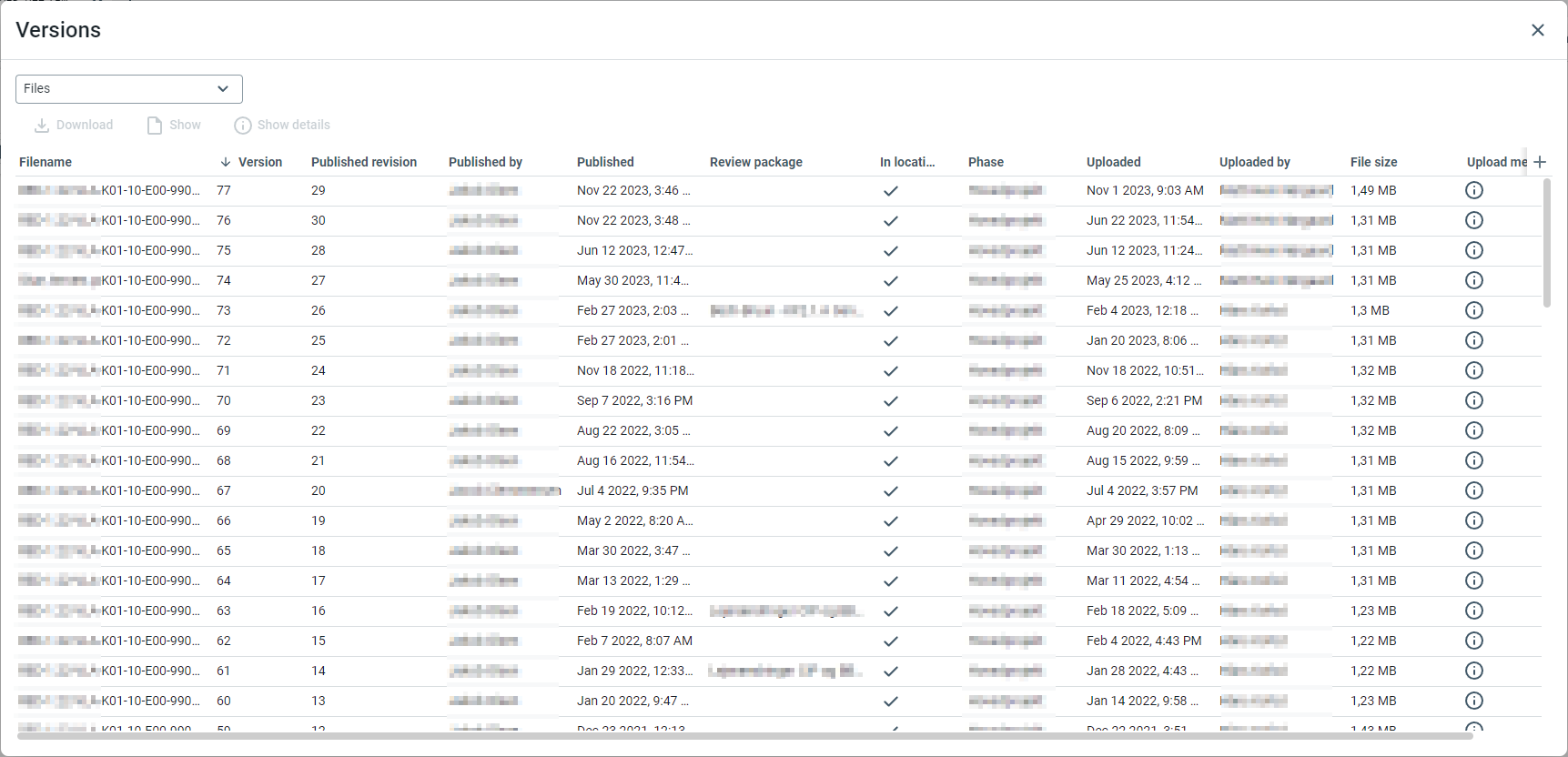This screenshot has height=757, width=1568.
Task: Sort by Published column header
Action: click(x=605, y=162)
